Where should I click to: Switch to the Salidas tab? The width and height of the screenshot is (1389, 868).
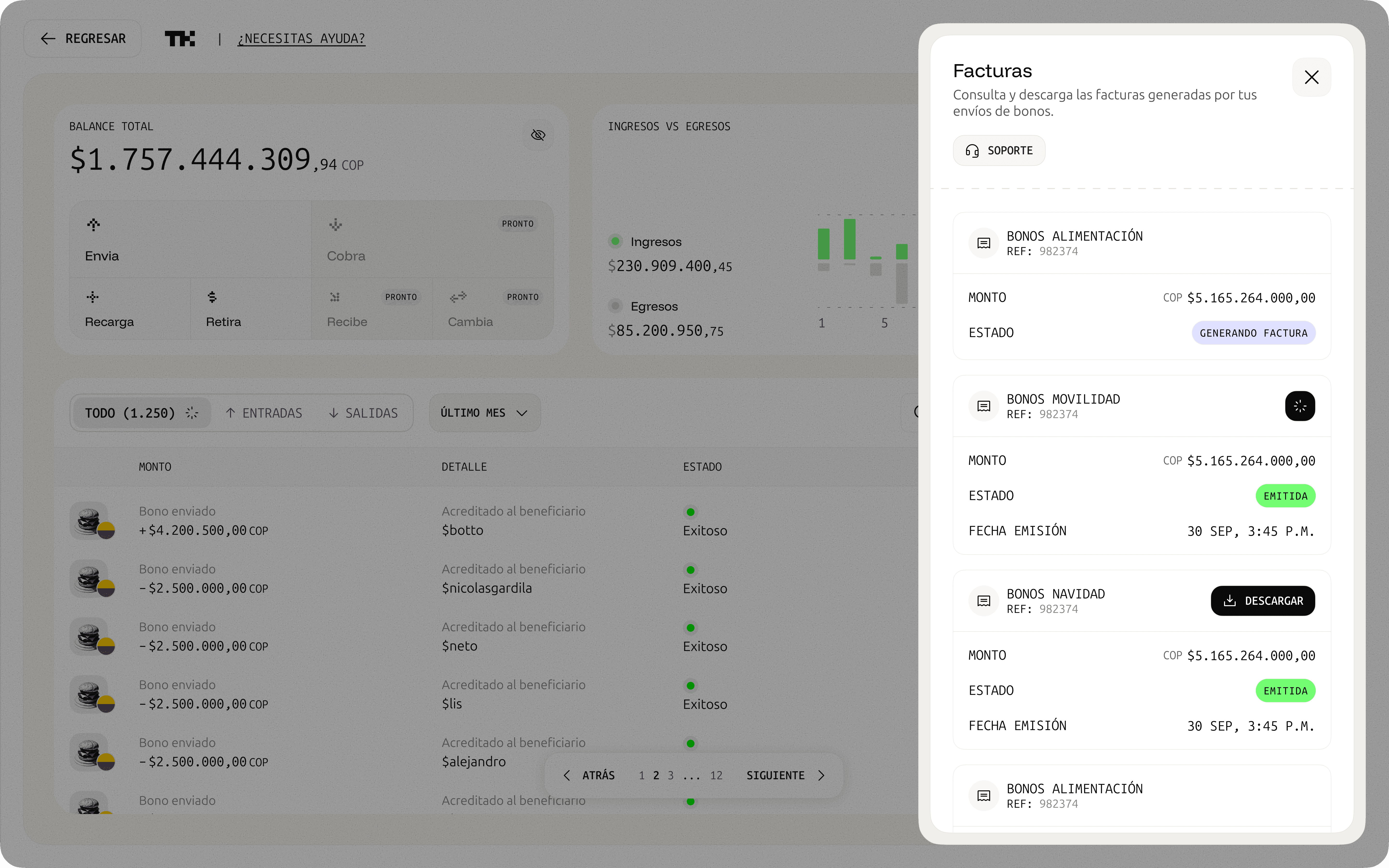coord(363,413)
